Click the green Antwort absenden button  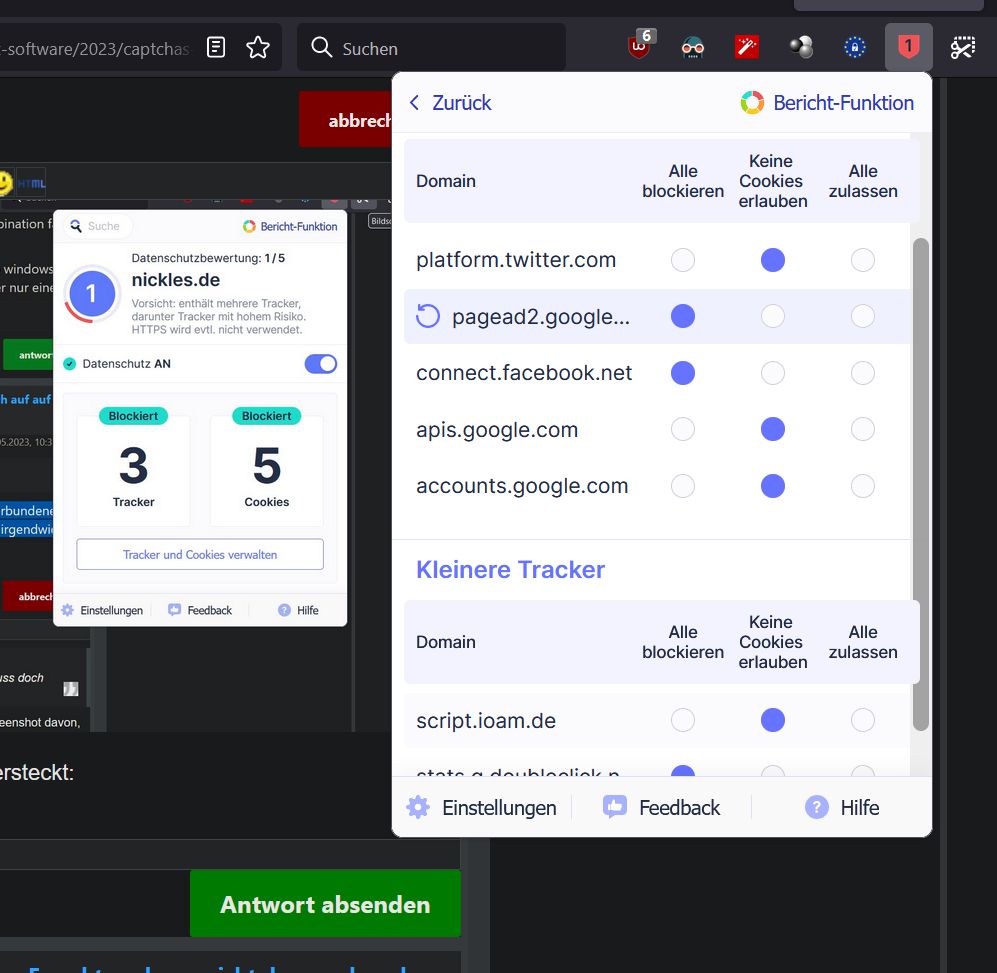coord(325,904)
